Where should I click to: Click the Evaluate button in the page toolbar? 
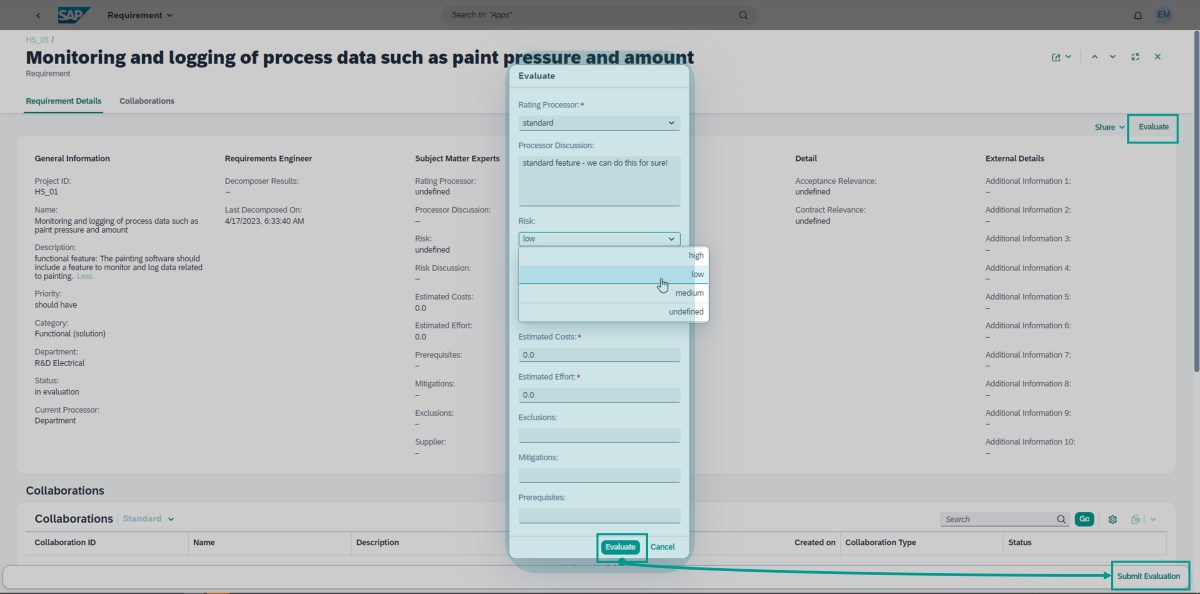tap(1153, 127)
